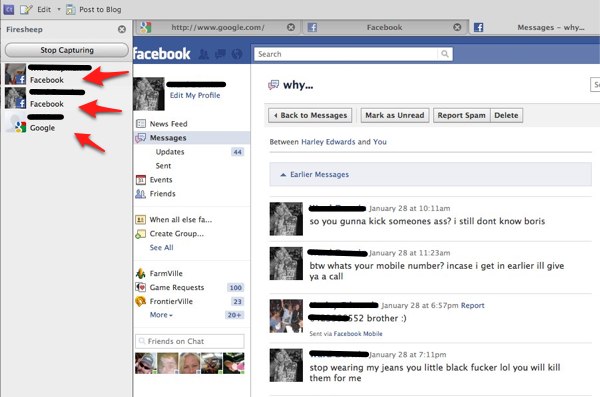Open the 'When all else fa...' group
This screenshot has width=600, height=397.
(x=181, y=220)
